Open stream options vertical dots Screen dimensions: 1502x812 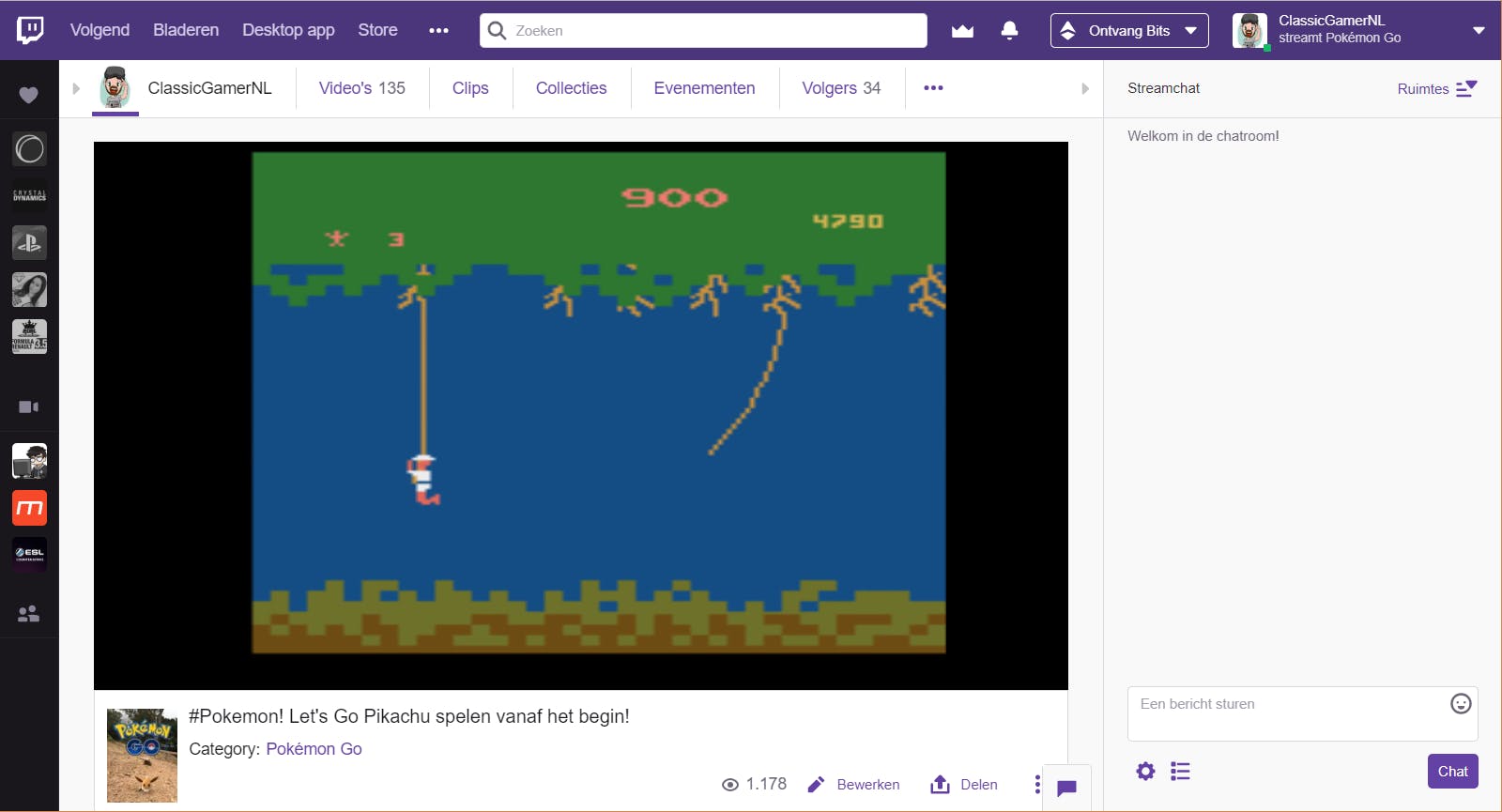tap(1037, 785)
